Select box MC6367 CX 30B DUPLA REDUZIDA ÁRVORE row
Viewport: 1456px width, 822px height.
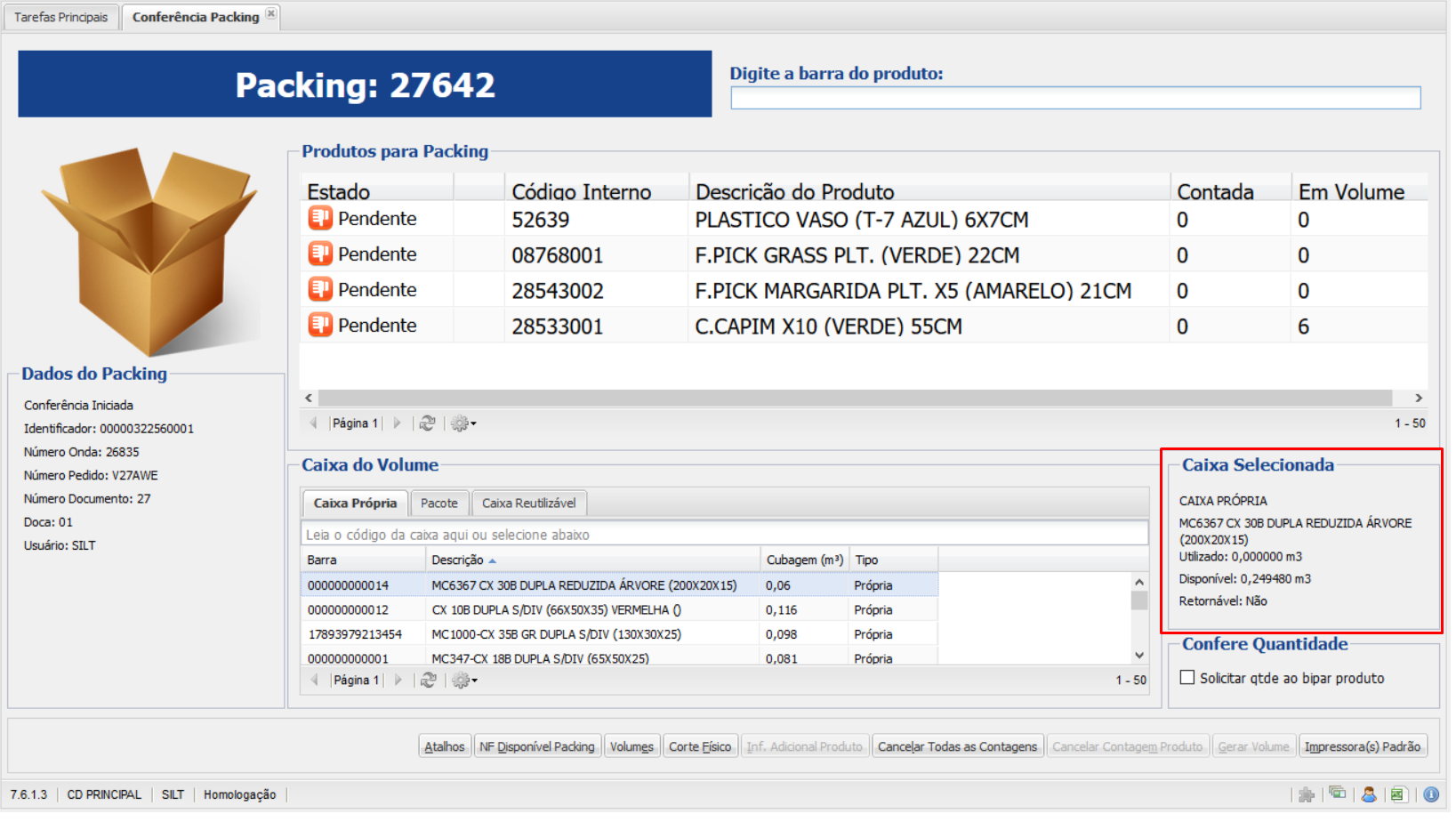619,585
